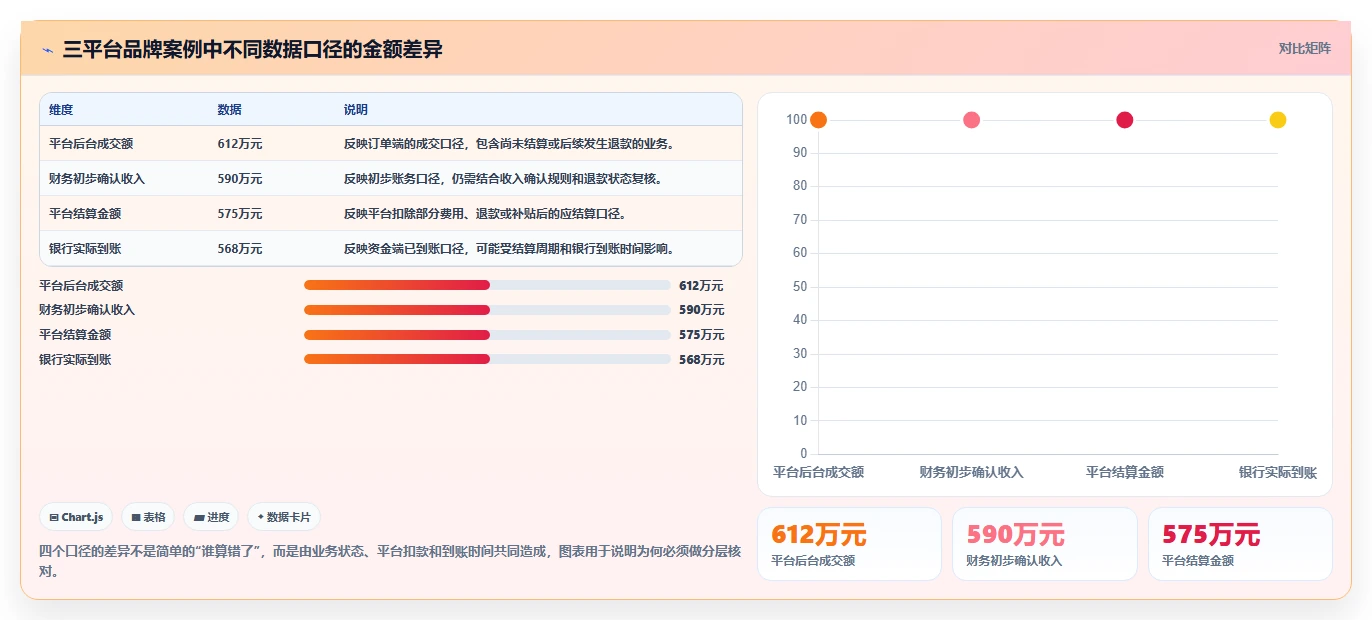The width and height of the screenshot is (1372, 620).
Task: Click the 590万元 cell in the table
Action: [240, 179]
